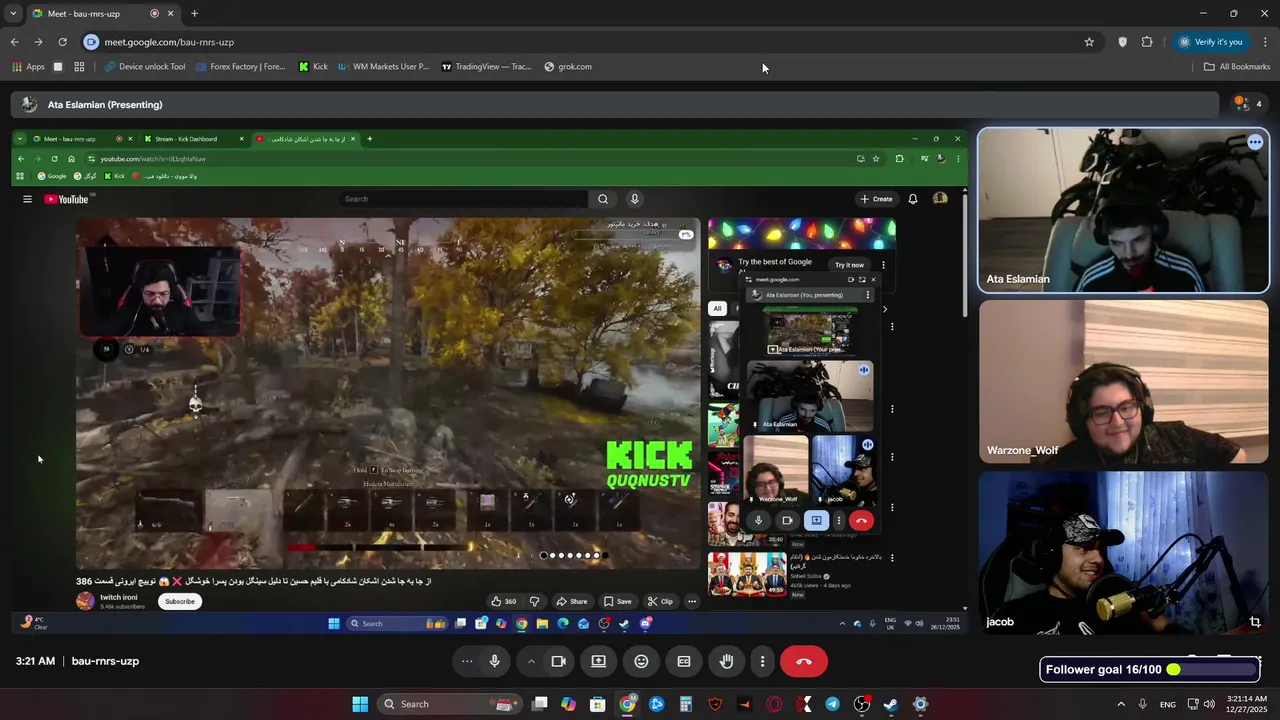Switch to Chrome on the taskbar
Viewport: 1280px width, 720px height.
627,704
